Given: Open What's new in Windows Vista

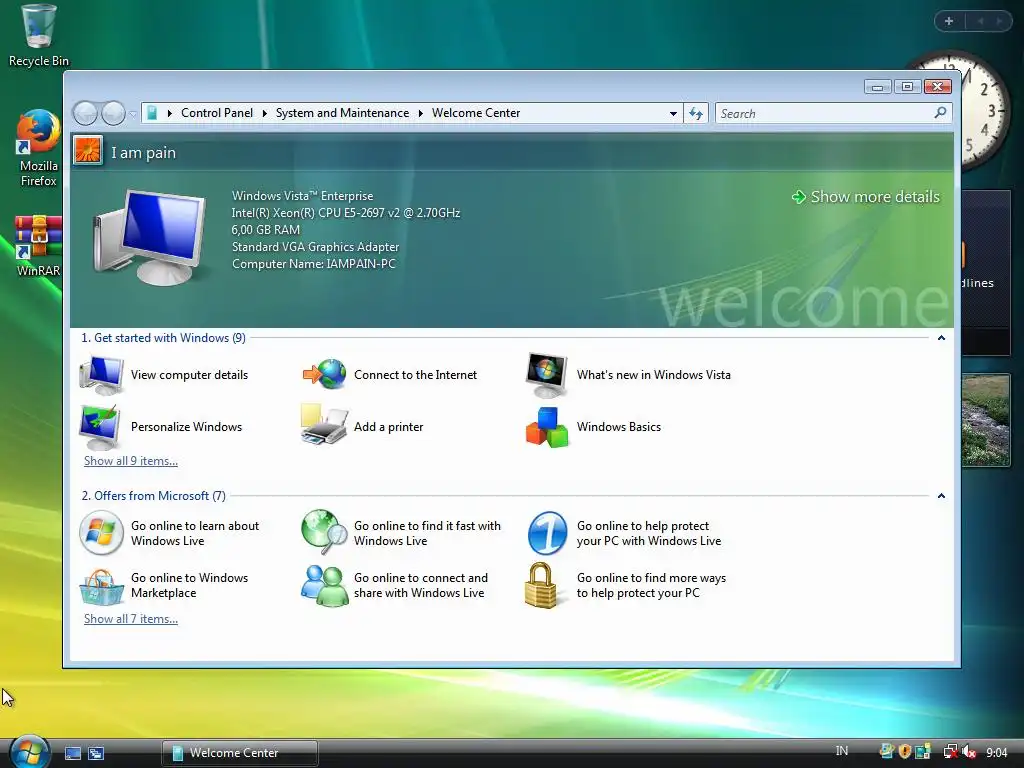Looking at the screenshot, I should (x=628, y=375).
